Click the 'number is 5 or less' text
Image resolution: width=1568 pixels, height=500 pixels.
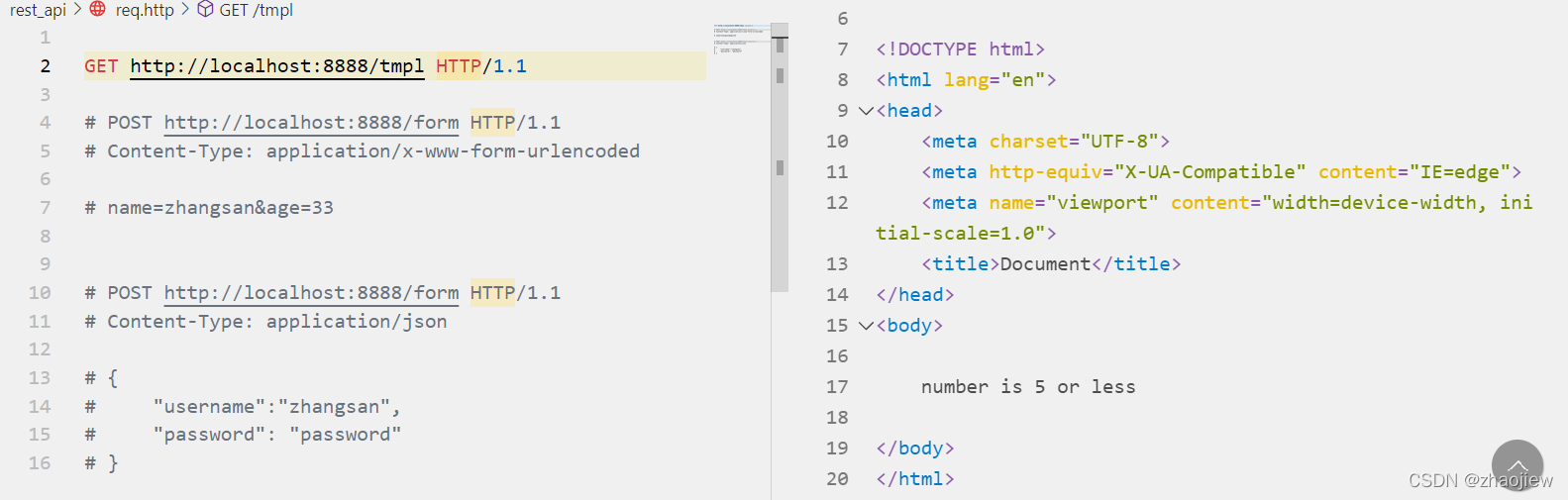(1028, 387)
